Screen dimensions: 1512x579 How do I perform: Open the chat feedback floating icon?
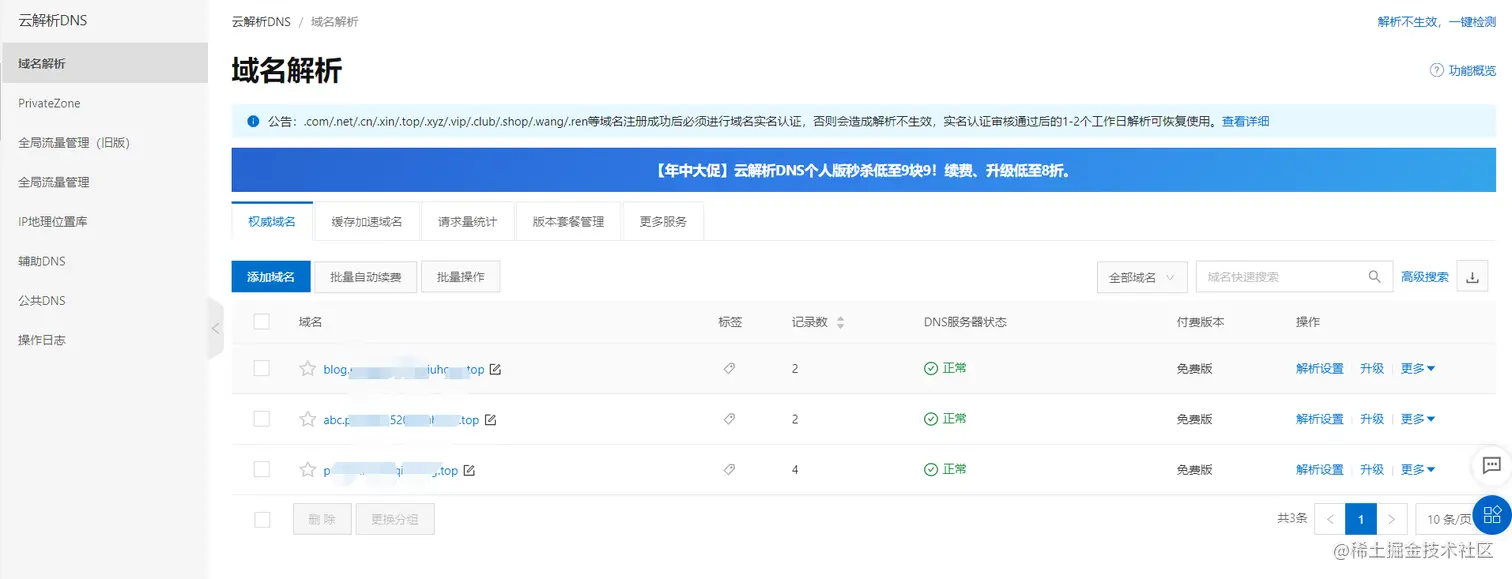[1491, 465]
